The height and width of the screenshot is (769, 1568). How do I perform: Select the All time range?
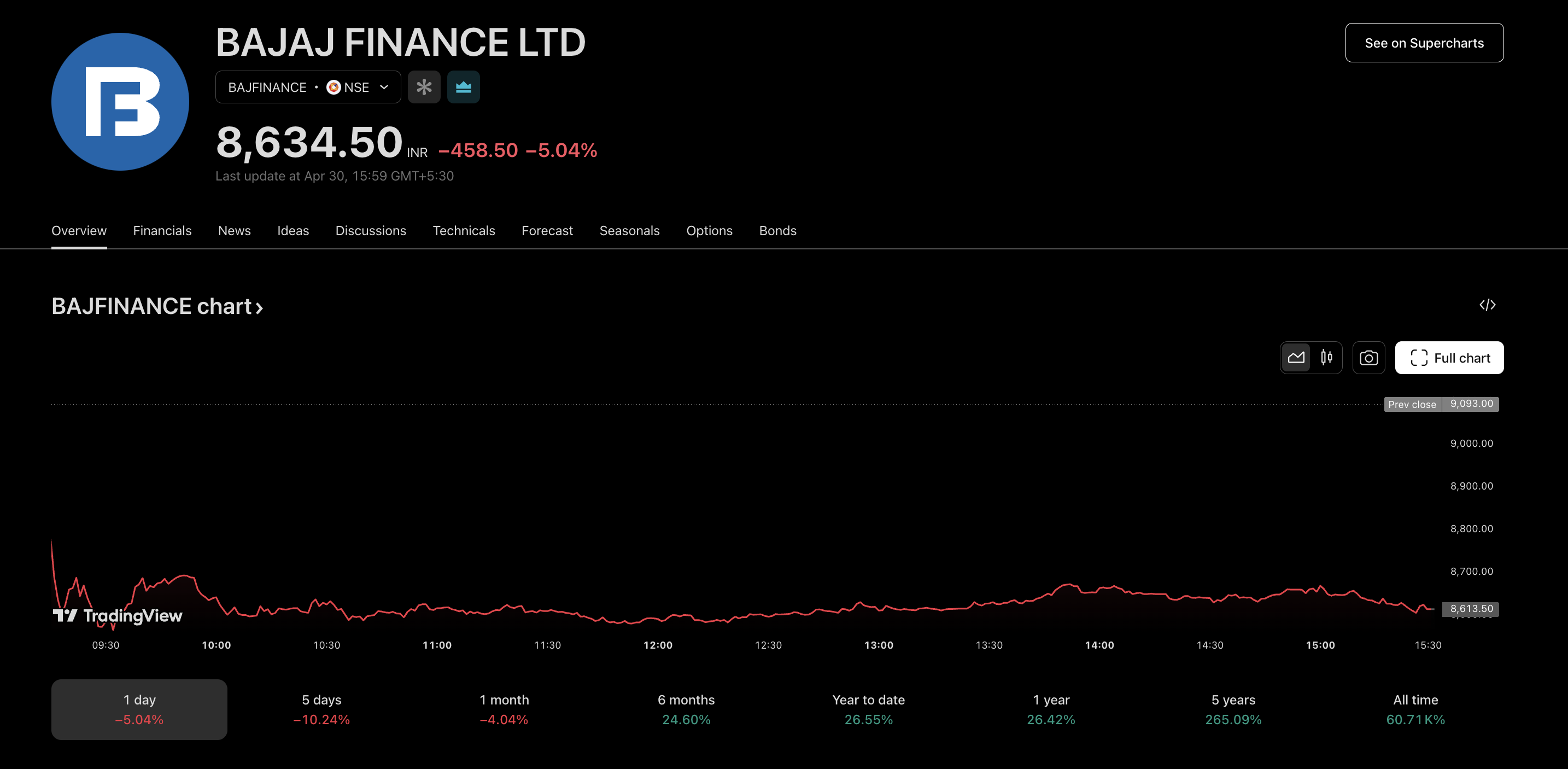1415,709
